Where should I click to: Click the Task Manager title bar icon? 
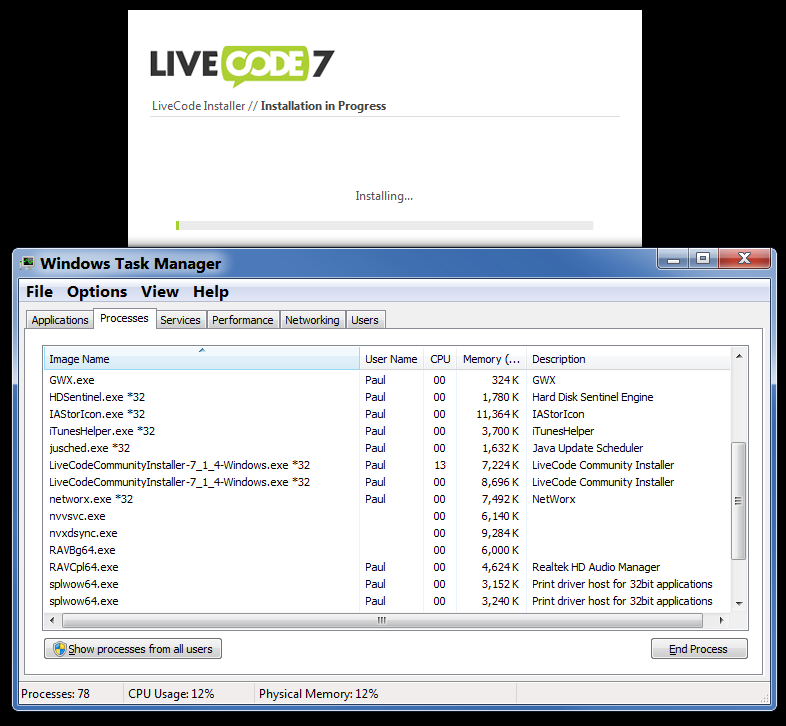27,263
